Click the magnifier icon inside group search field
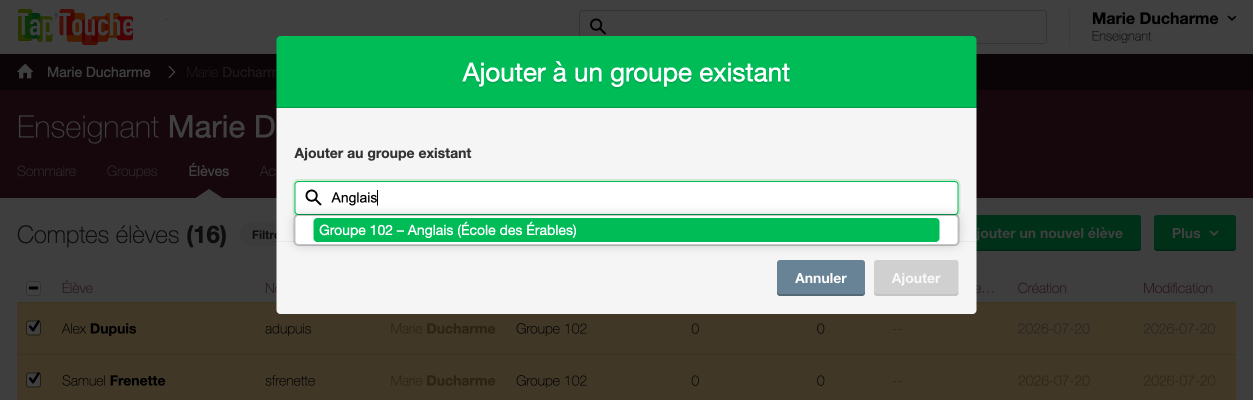 (313, 198)
